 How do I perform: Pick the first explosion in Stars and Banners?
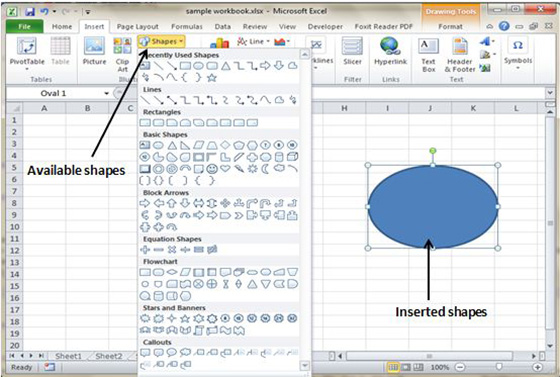[x=145, y=318]
